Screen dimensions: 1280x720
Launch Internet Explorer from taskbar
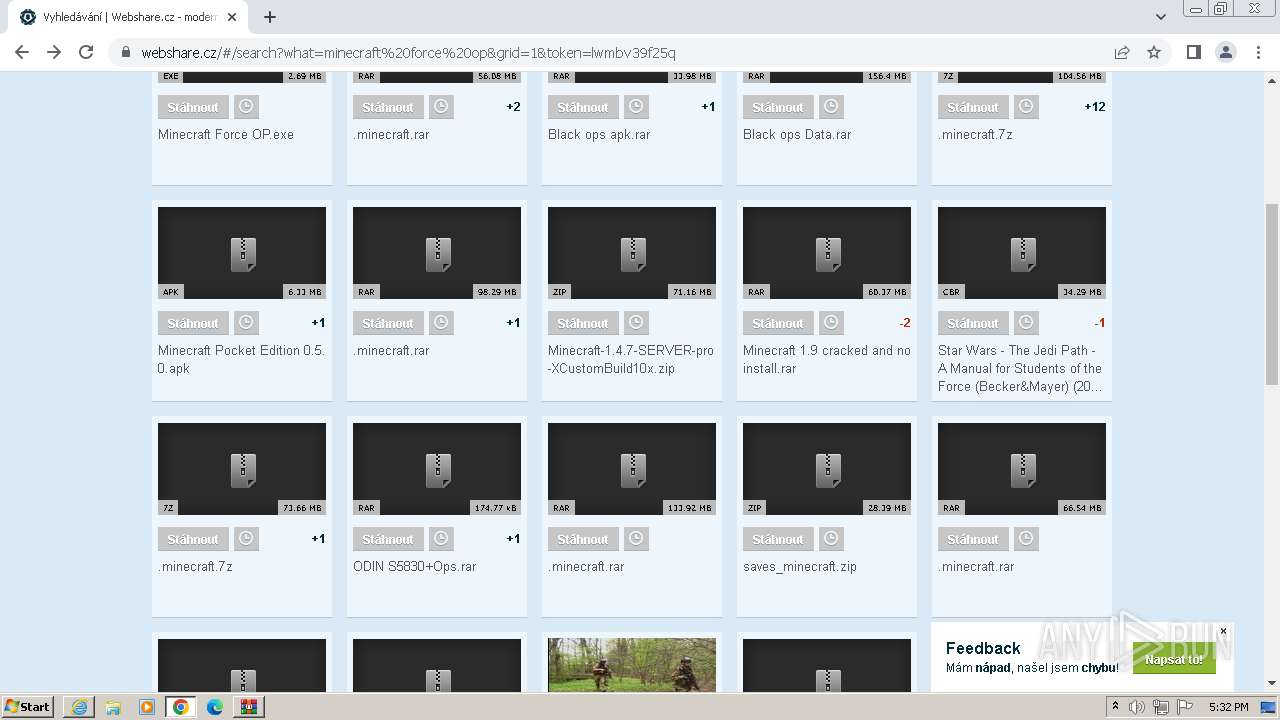point(79,707)
